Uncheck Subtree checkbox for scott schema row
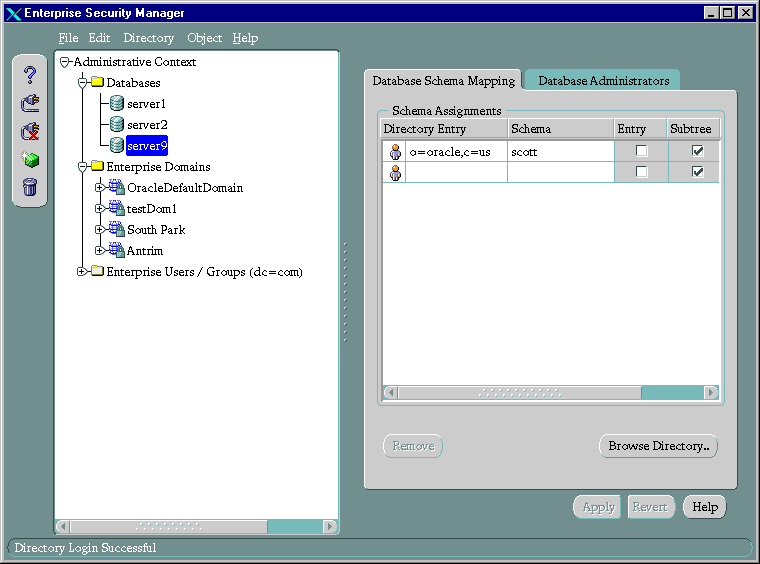 tap(698, 151)
